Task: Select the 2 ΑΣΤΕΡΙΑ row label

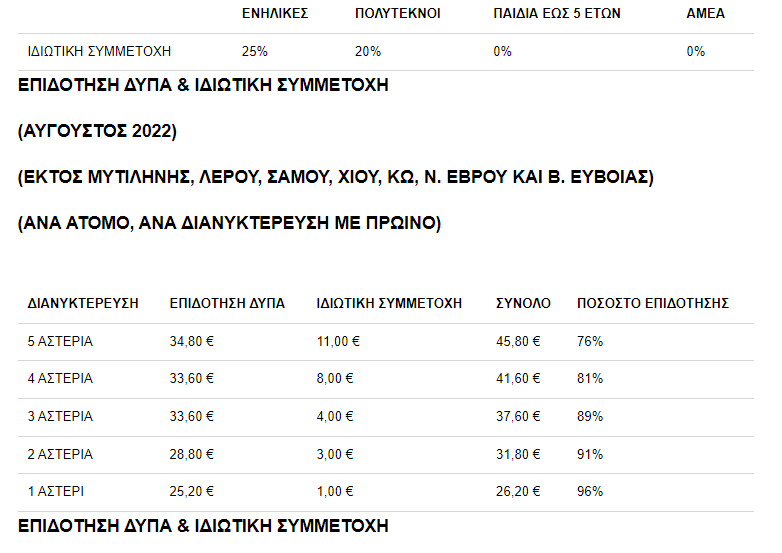Action: click(x=60, y=455)
